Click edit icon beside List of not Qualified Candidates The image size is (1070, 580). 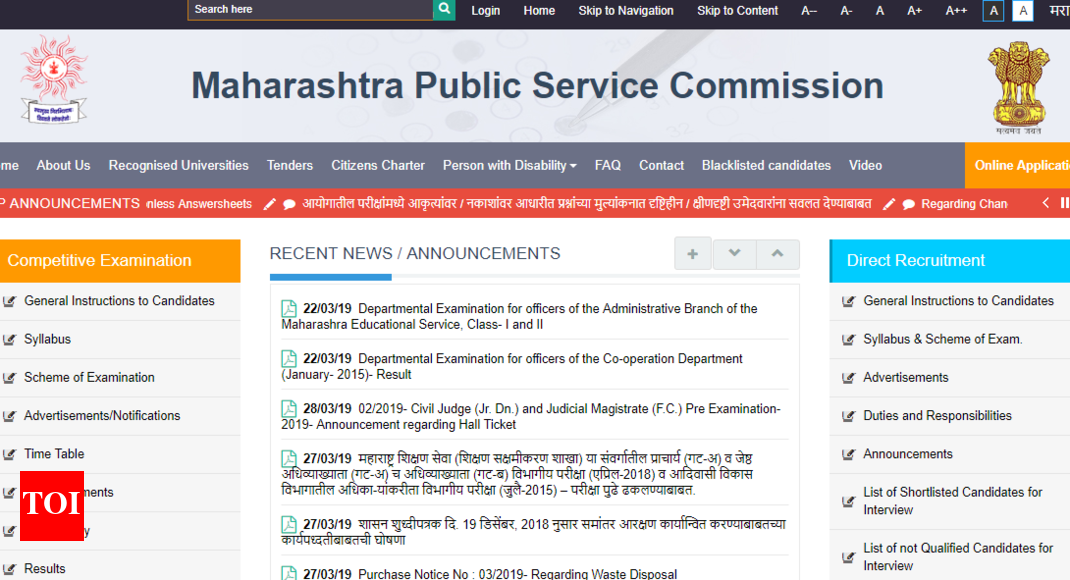[x=848, y=557]
